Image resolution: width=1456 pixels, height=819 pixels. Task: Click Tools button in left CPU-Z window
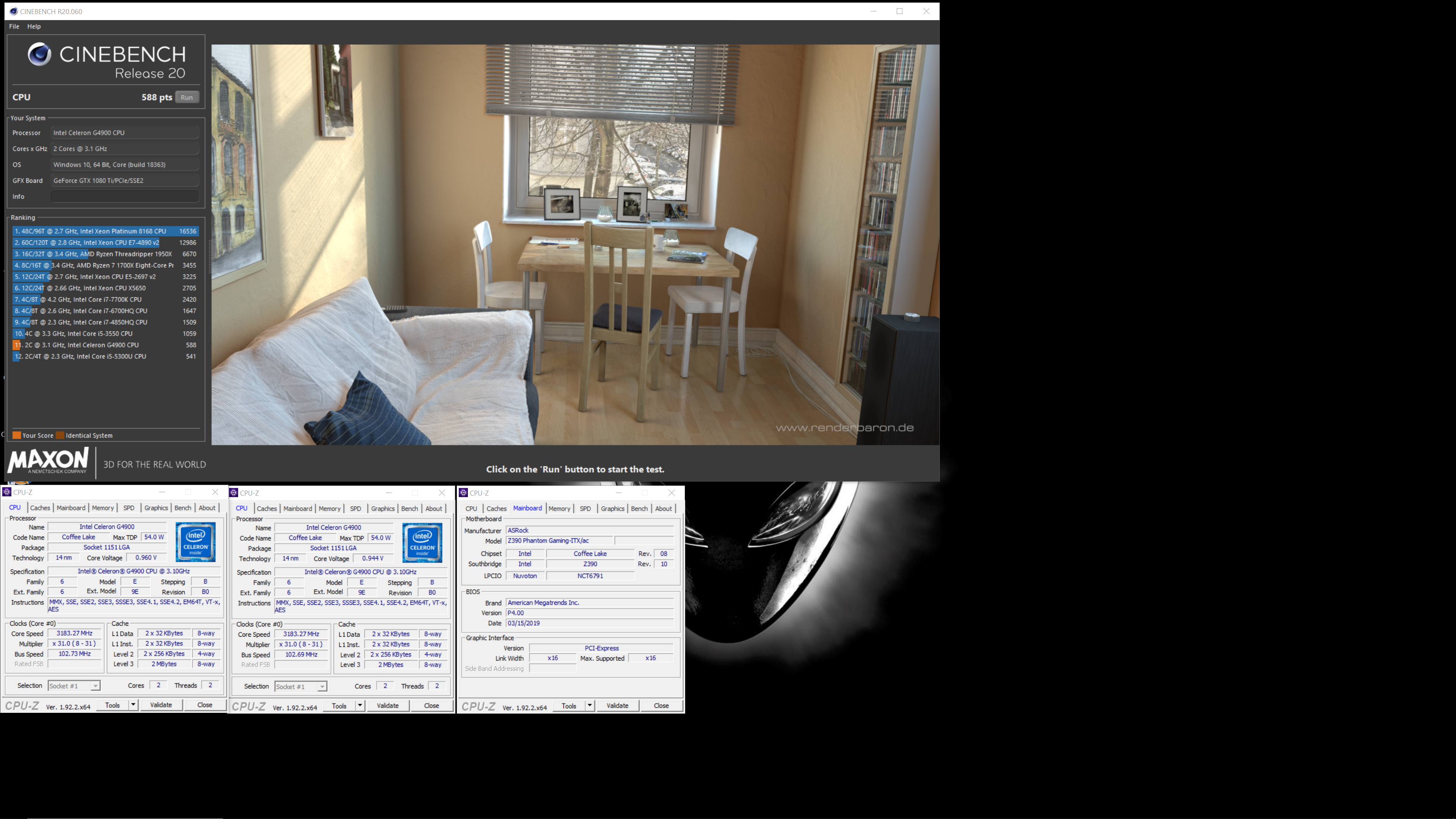pyautogui.click(x=113, y=705)
